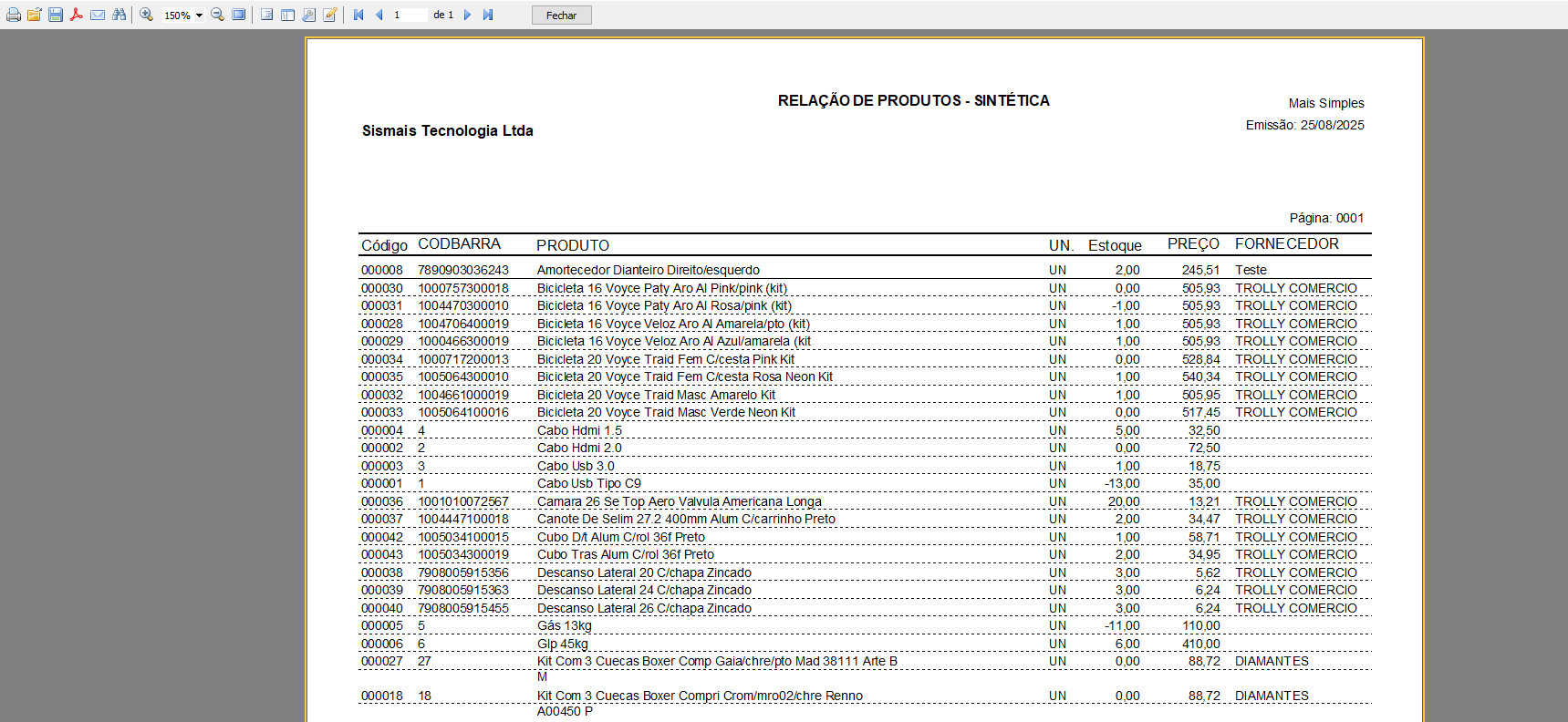The width and height of the screenshot is (1568, 722).
Task: Zoom out with the magnifier minus
Action: point(217,15)
